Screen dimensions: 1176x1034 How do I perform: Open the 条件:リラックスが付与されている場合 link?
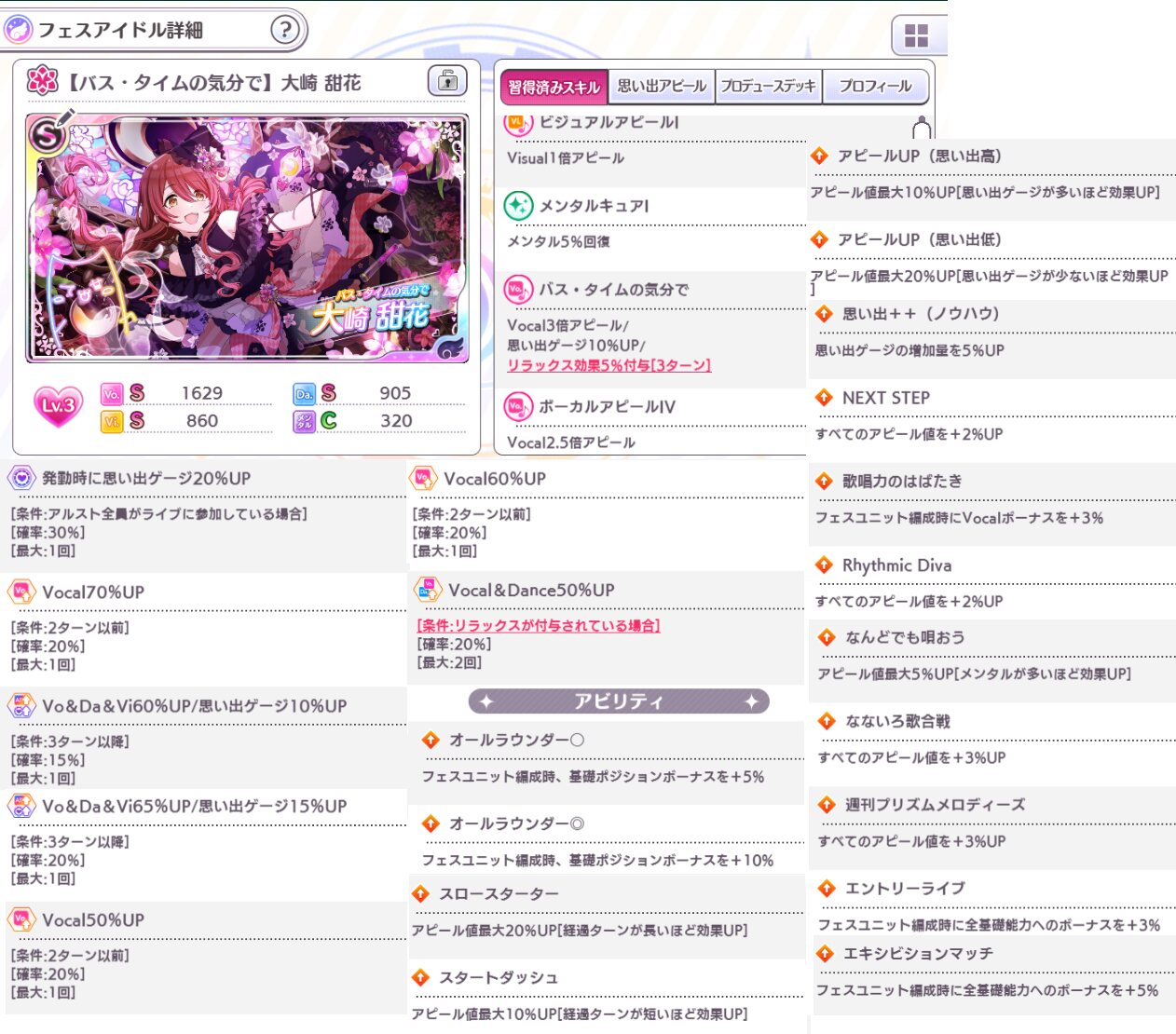[x=538, y=626]
